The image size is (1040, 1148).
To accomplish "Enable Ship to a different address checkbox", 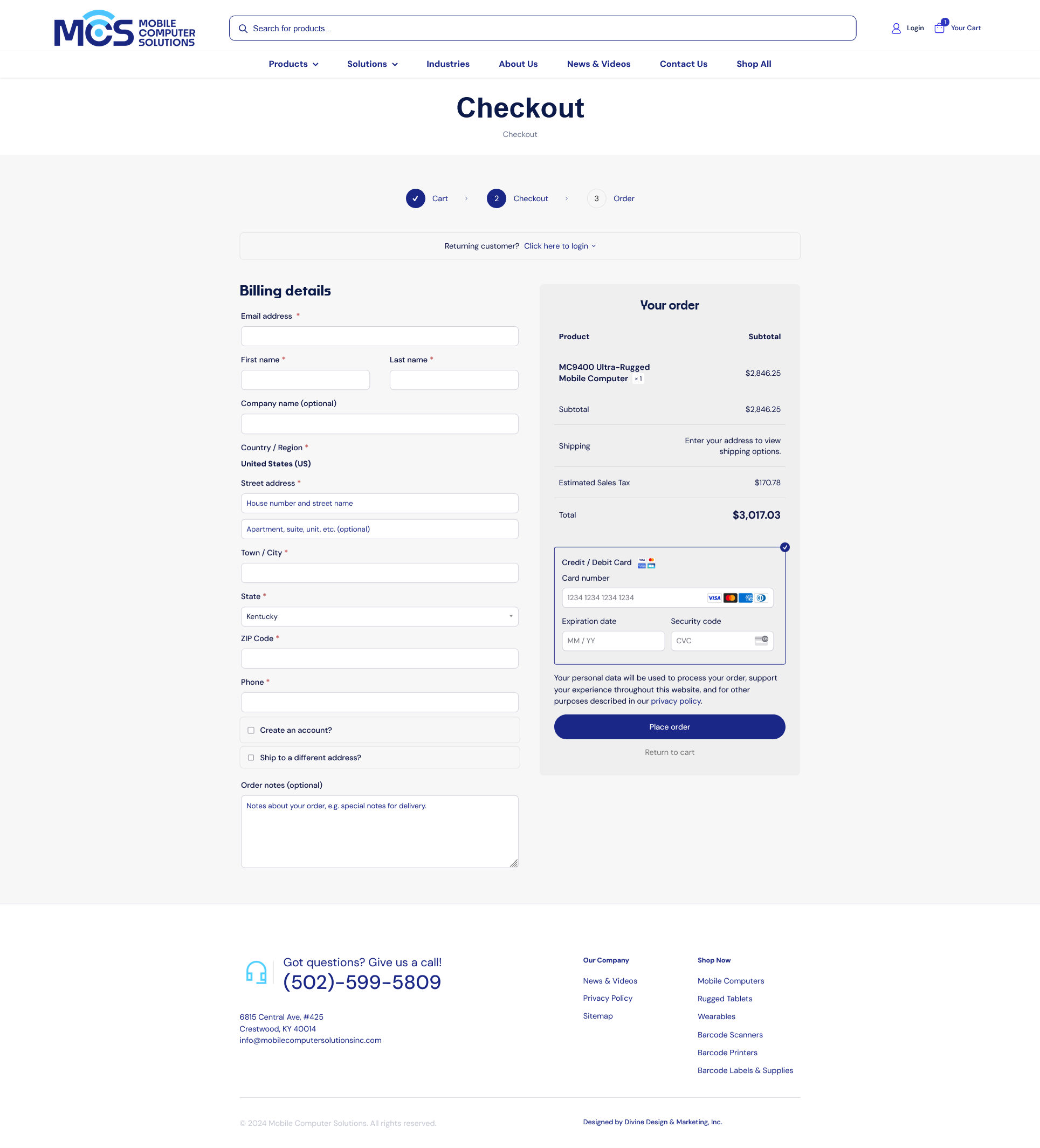I will click(251, 757).
